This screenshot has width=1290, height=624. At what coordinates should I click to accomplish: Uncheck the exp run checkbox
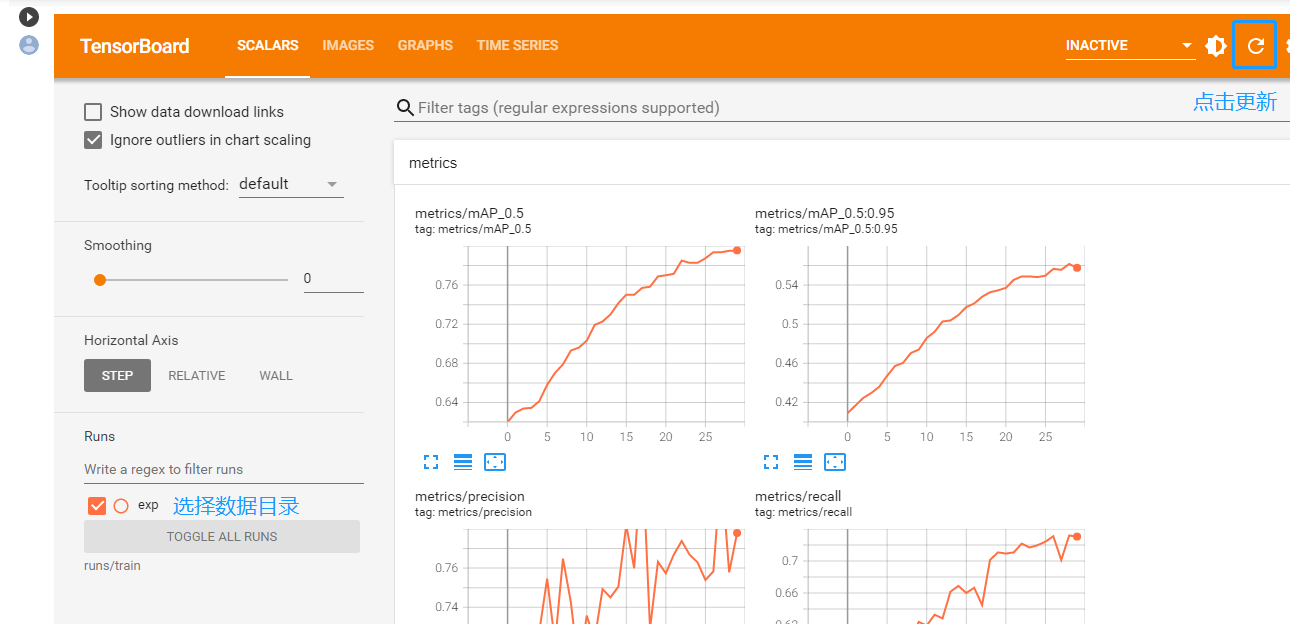(97, 506)
